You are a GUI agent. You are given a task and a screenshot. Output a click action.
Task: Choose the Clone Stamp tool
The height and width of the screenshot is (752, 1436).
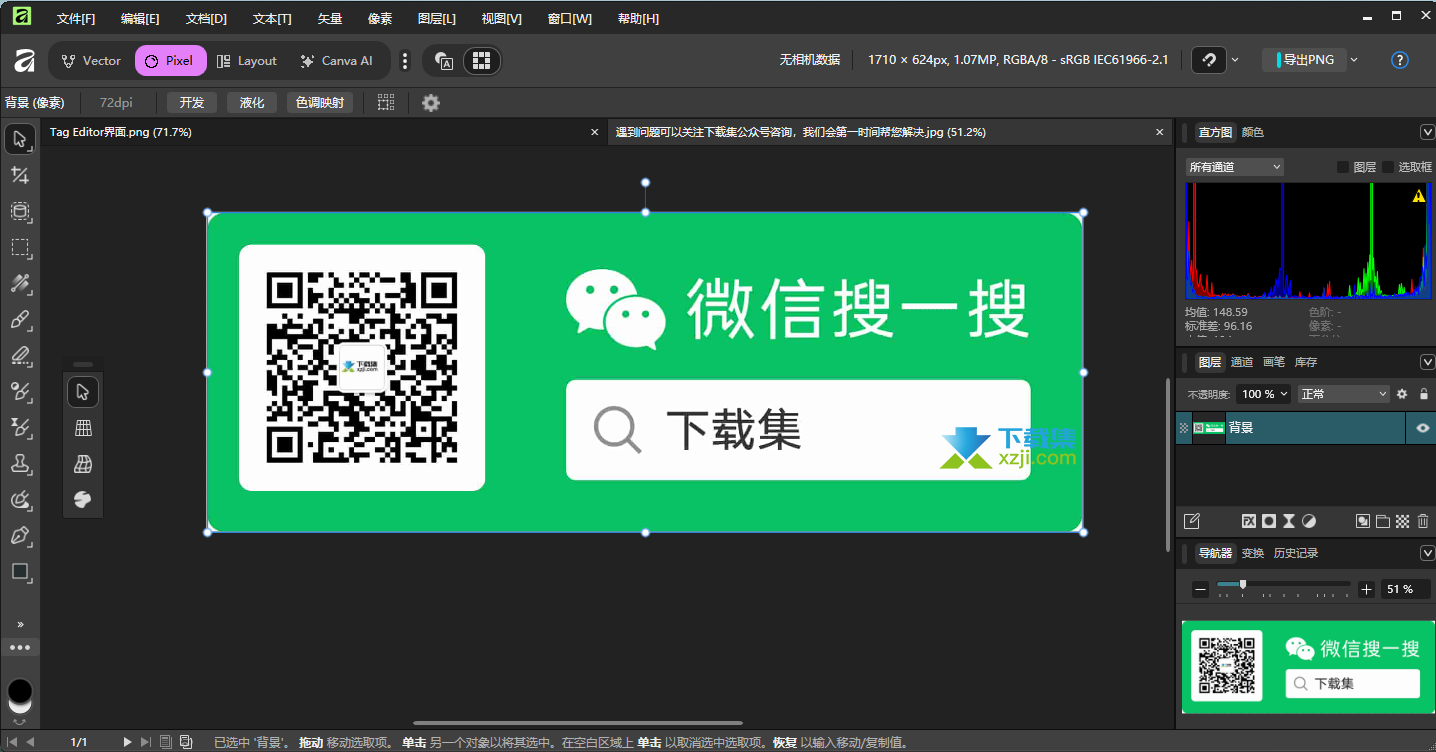tap(20, 464)
